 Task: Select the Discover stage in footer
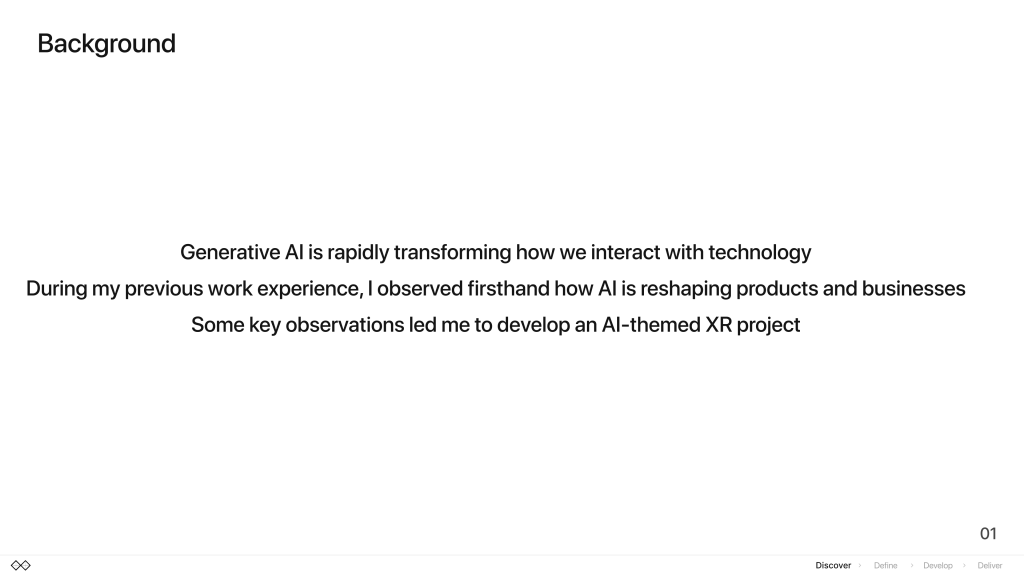pos(833,566)
